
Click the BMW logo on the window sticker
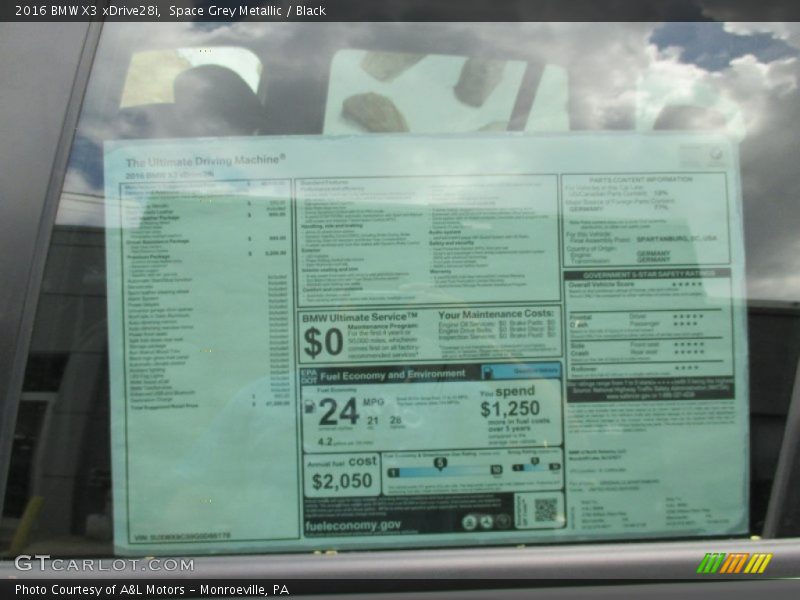click(714, 155)
